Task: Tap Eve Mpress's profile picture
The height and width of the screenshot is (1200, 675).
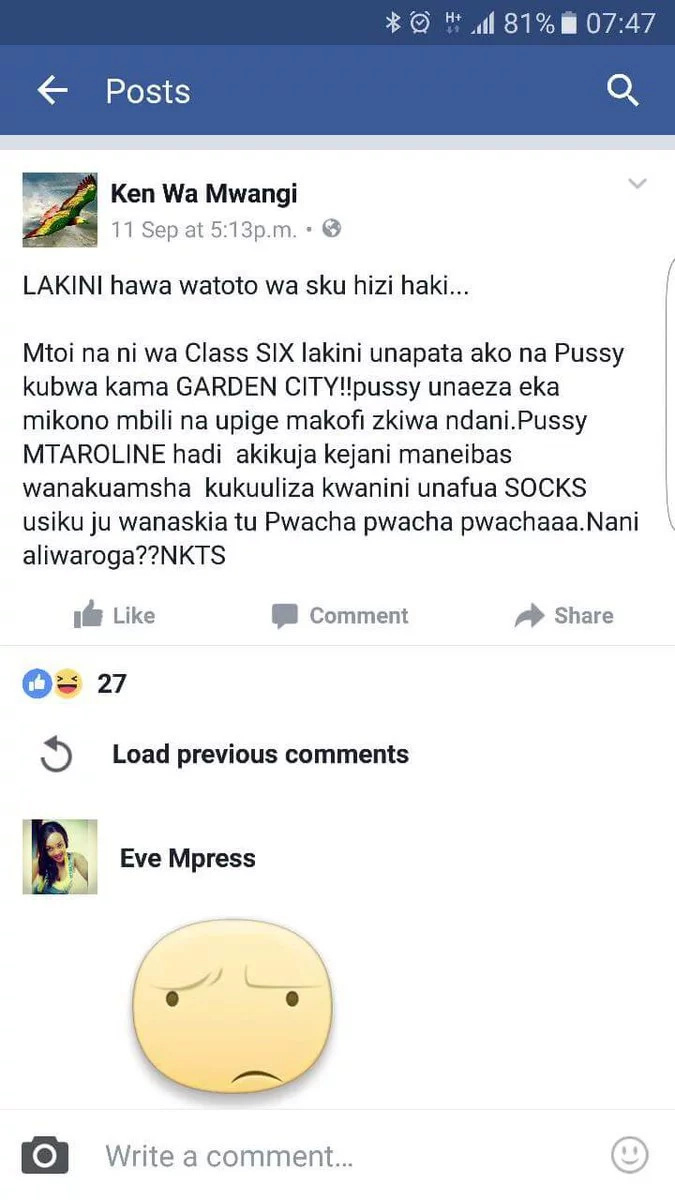Action: click(60, 857)
